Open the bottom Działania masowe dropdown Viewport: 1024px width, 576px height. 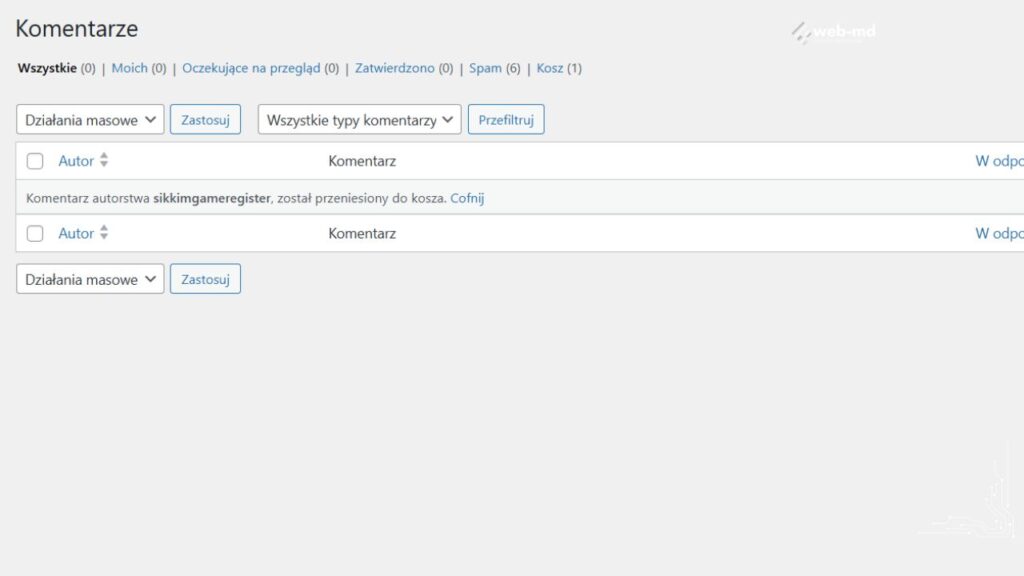[90, 279]
